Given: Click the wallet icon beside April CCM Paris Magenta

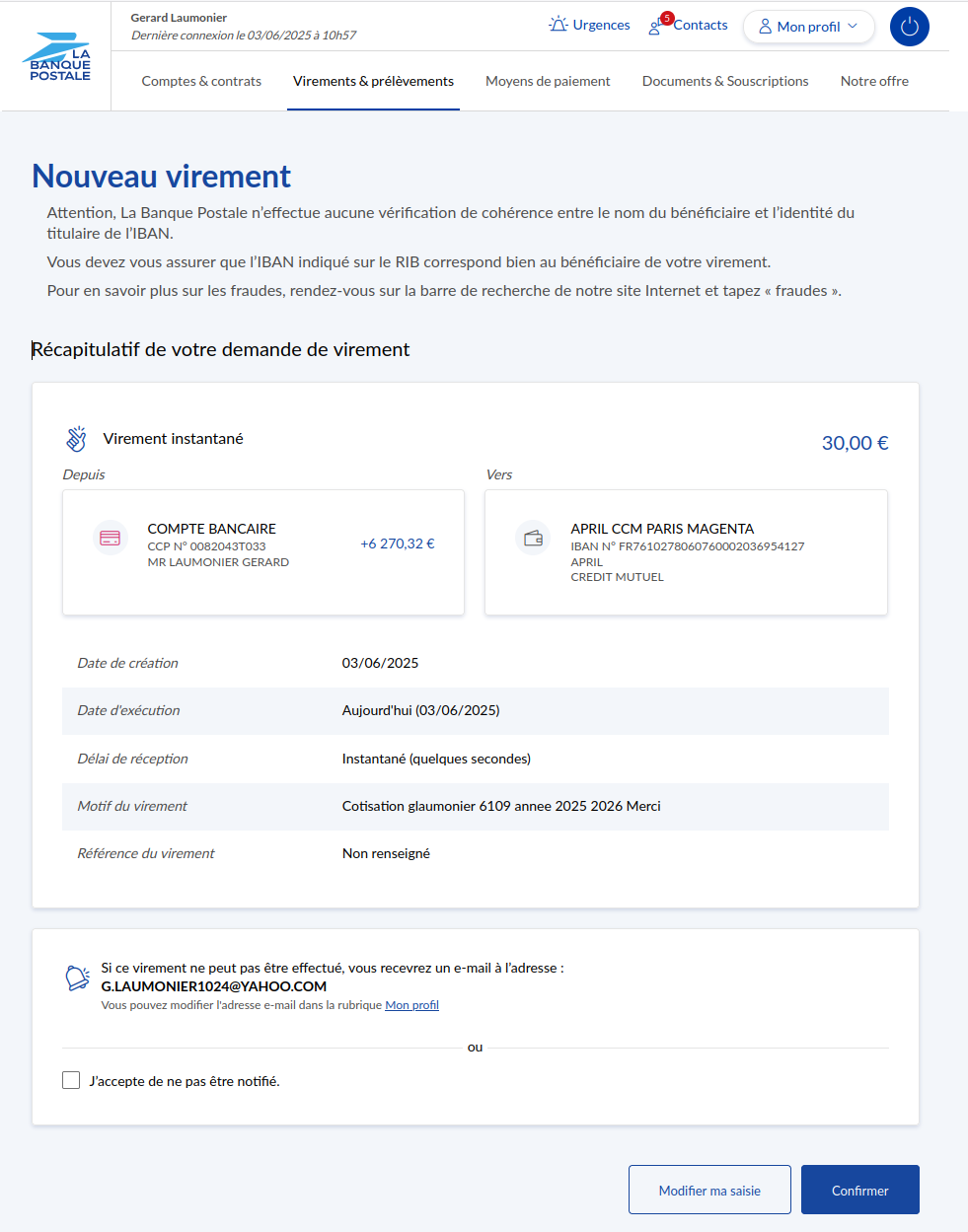Looking at the screenshot, I should pos(534,539).
